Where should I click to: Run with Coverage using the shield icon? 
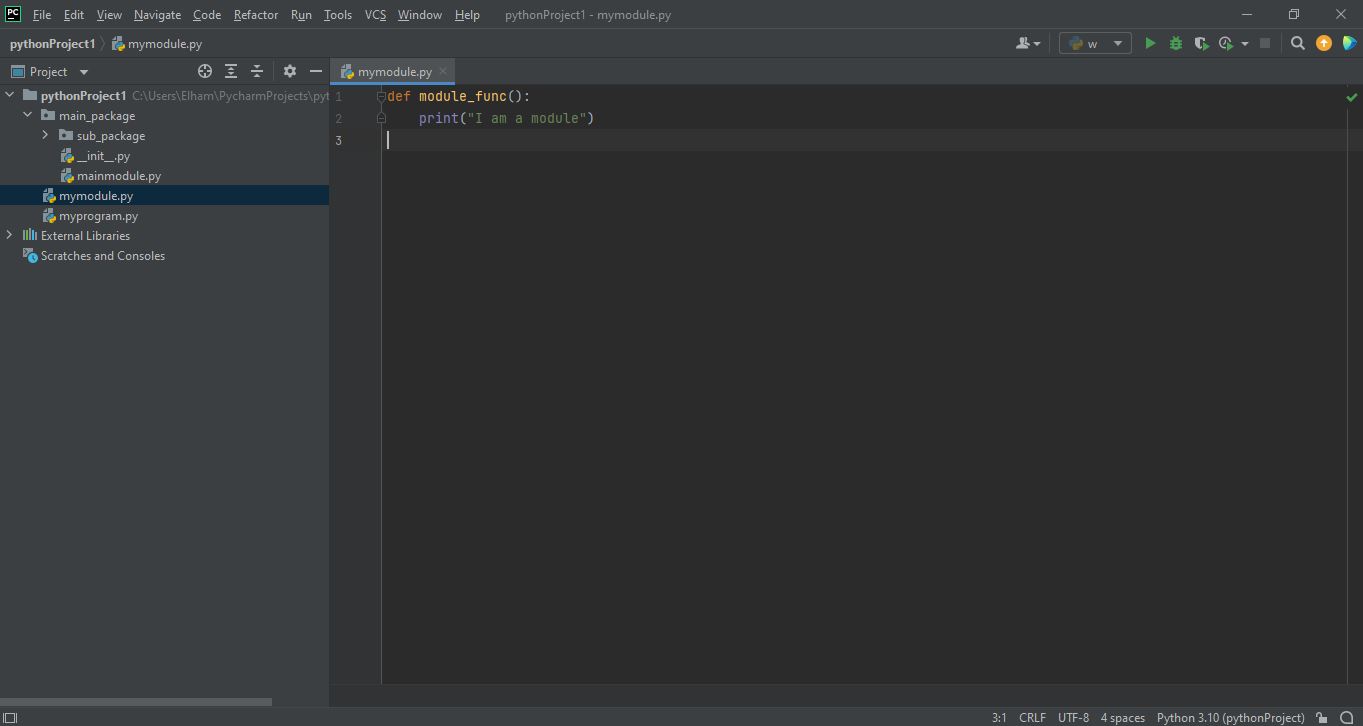(1201, 43)
